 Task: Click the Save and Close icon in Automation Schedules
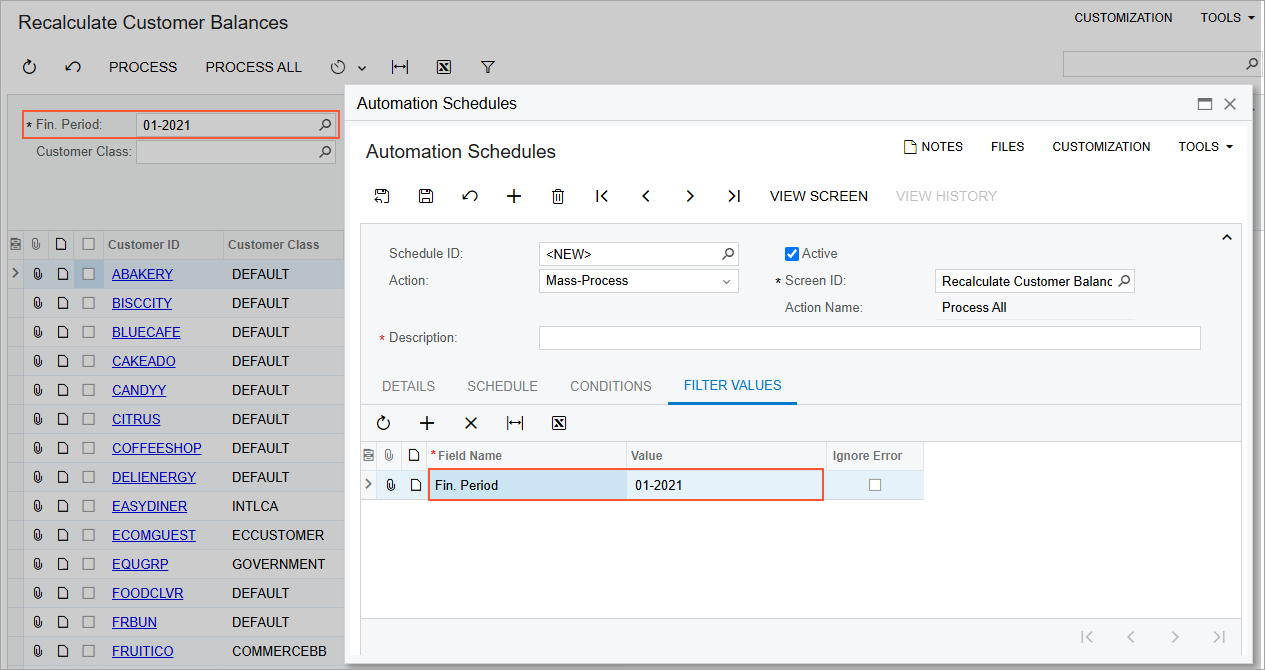coord(382,196)
